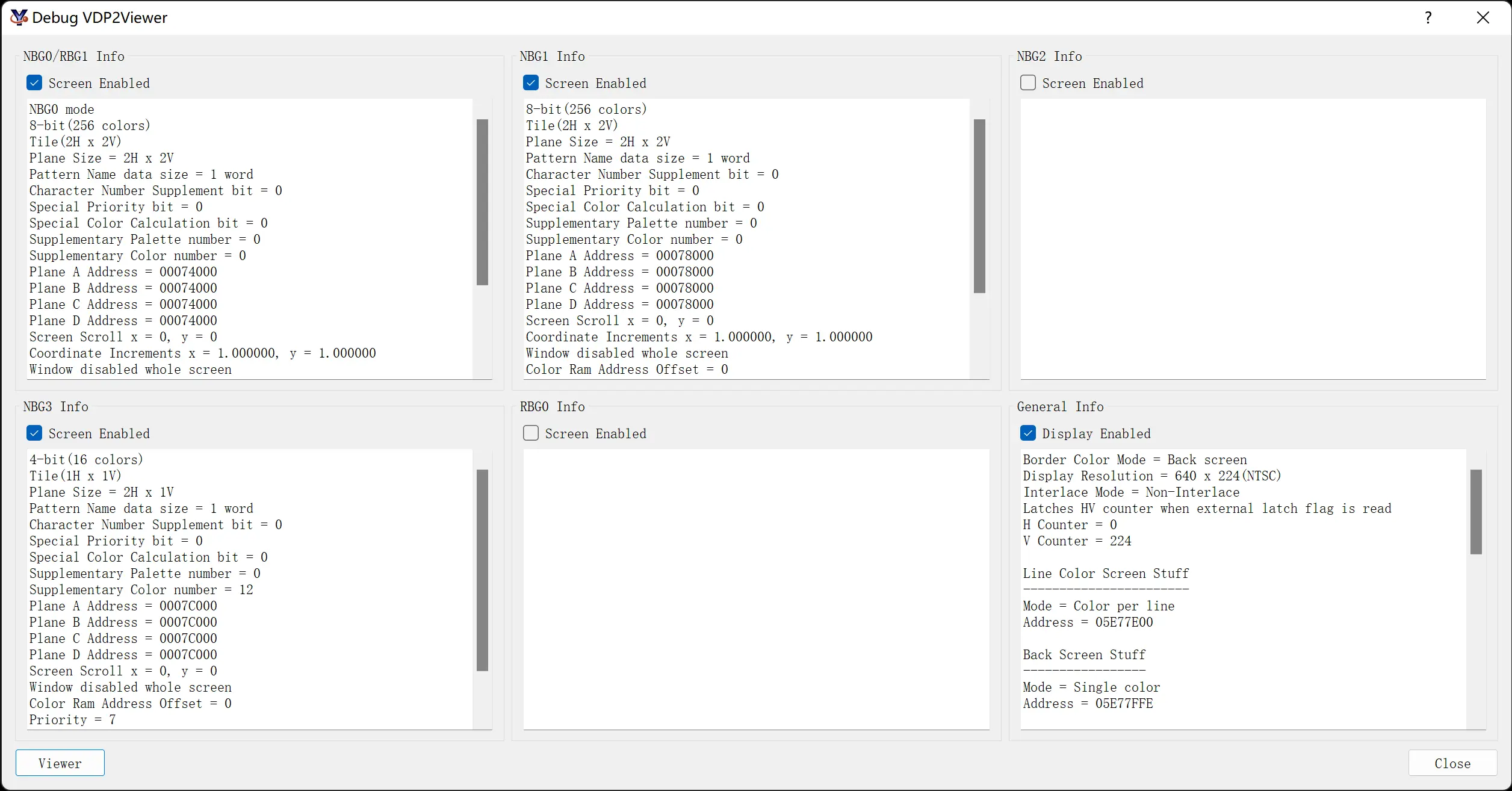Click the NBG1 info scrollbar thumb

coord(979,206)
